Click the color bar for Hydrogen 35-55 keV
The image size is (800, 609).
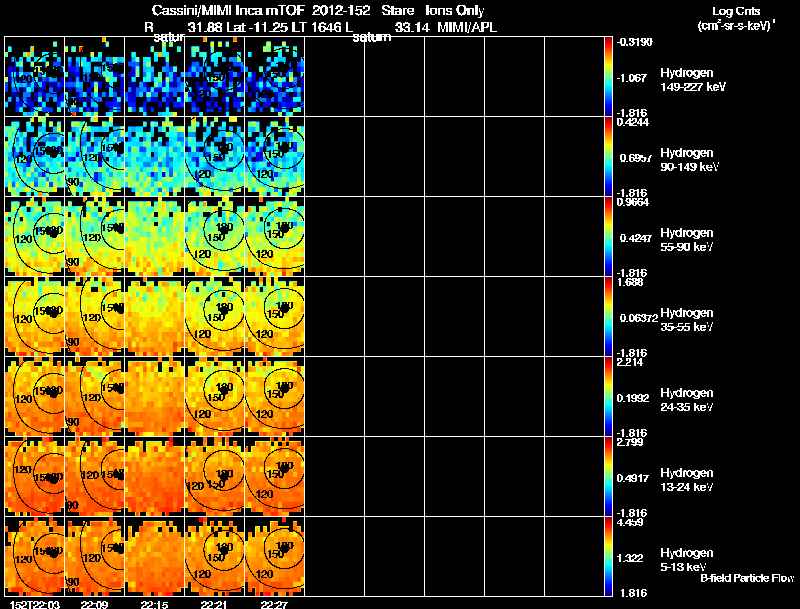[x=608, y=317]
